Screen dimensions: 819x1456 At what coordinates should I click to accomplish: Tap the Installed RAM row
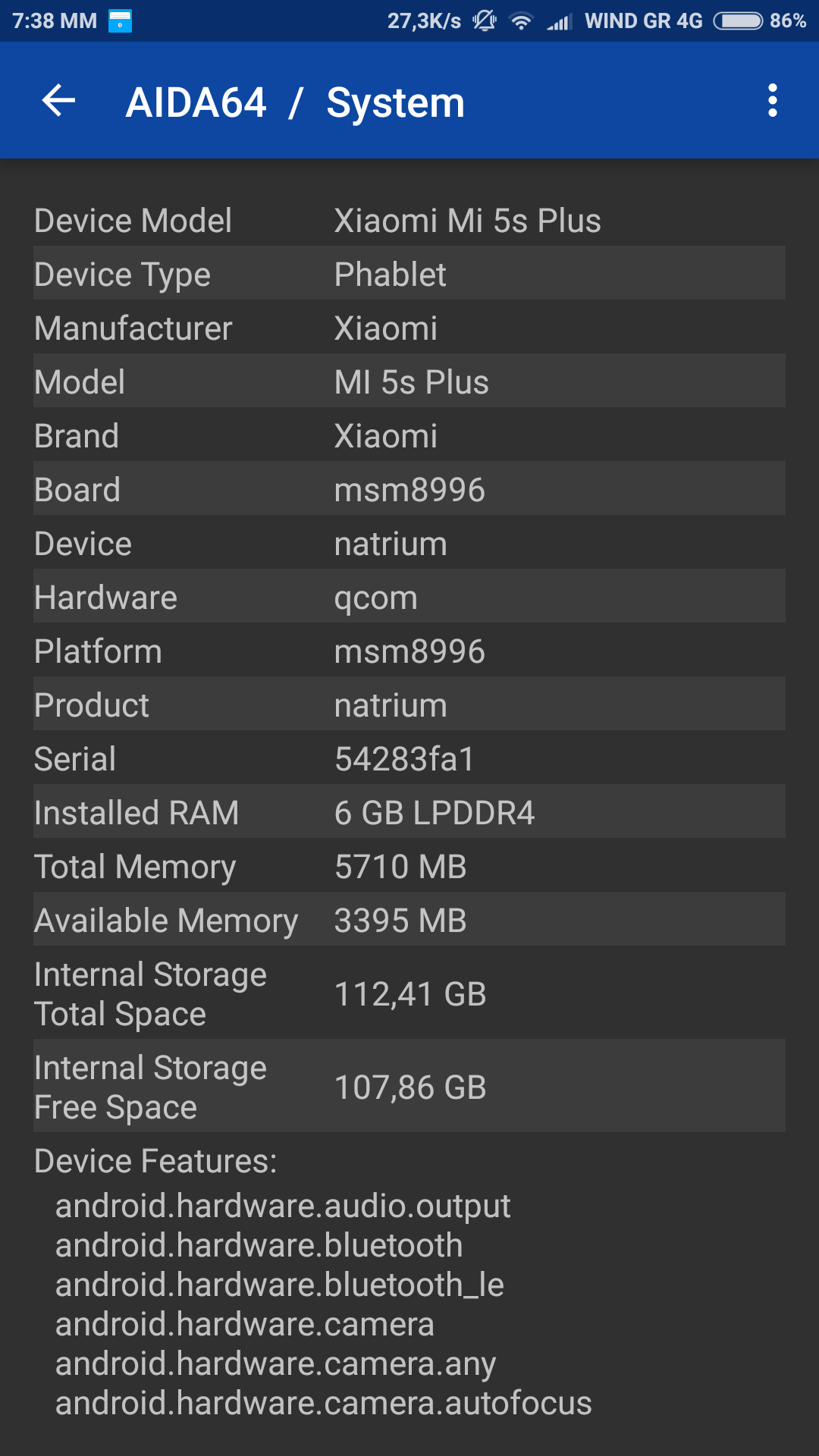[x=409, y=813]
